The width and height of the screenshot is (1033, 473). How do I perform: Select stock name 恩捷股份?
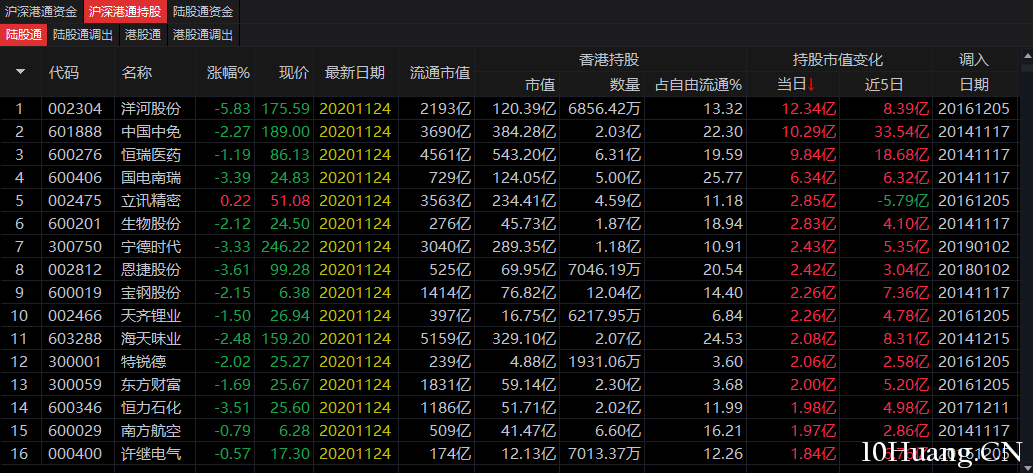tap(151, 269)
